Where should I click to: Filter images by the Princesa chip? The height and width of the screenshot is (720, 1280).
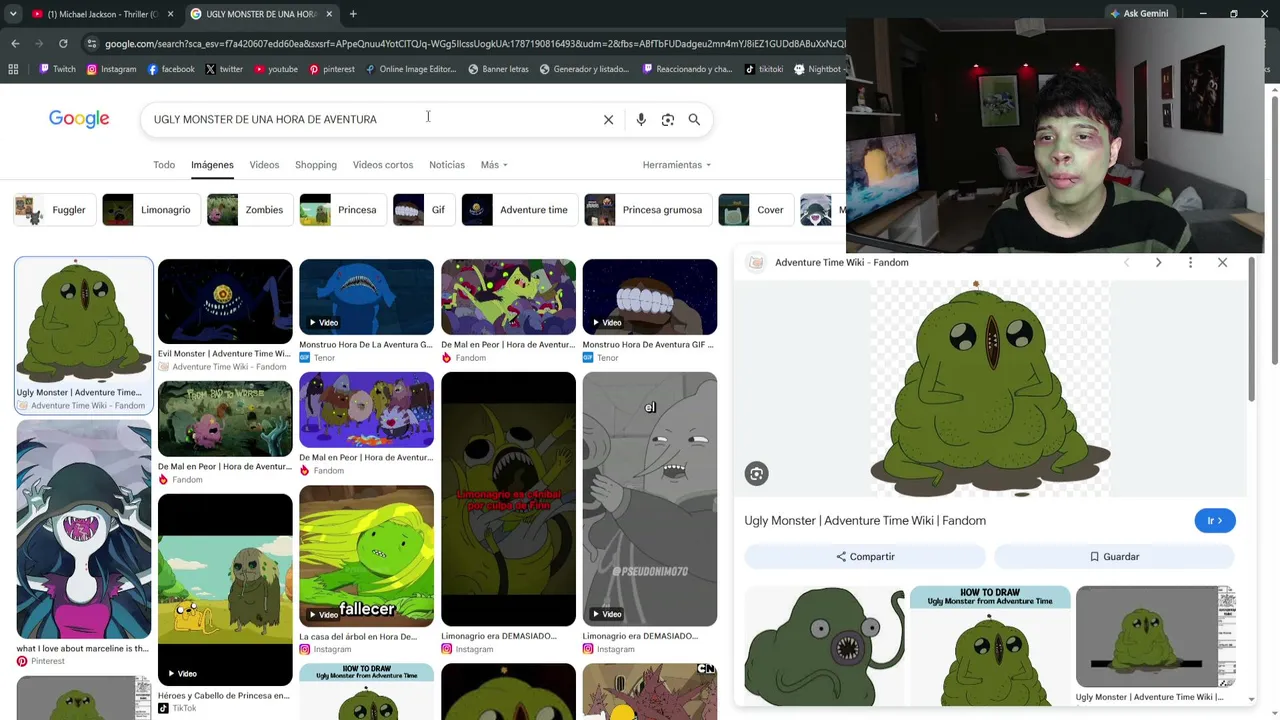[342, 210]
